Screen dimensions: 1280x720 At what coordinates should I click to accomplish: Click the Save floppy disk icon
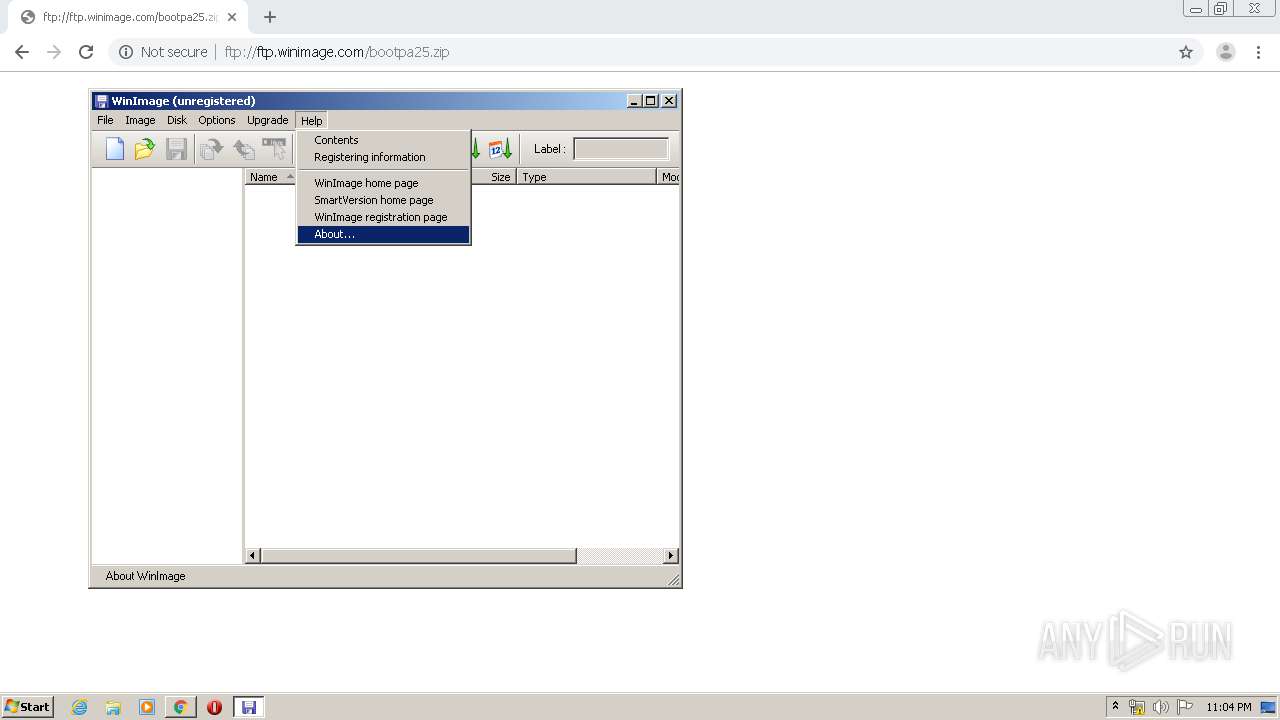tap(176, 149)
